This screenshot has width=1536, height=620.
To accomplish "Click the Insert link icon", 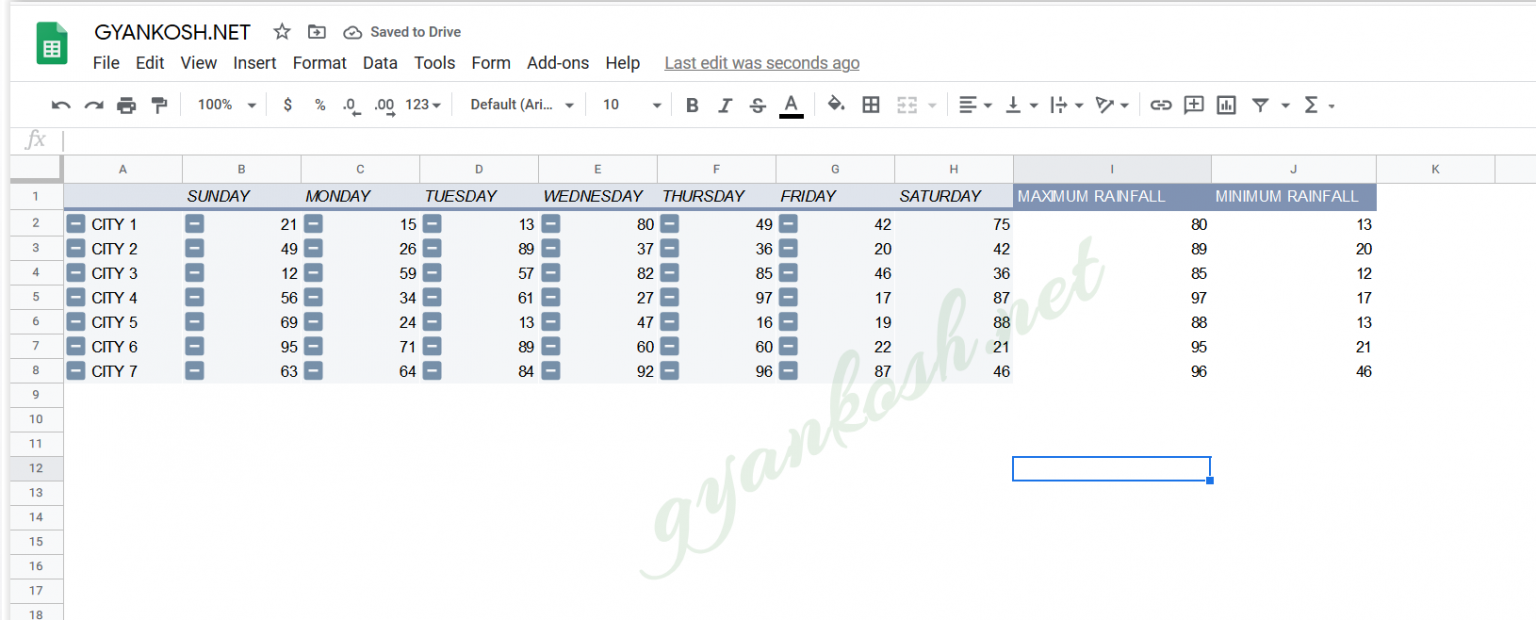I will 1160,104.
